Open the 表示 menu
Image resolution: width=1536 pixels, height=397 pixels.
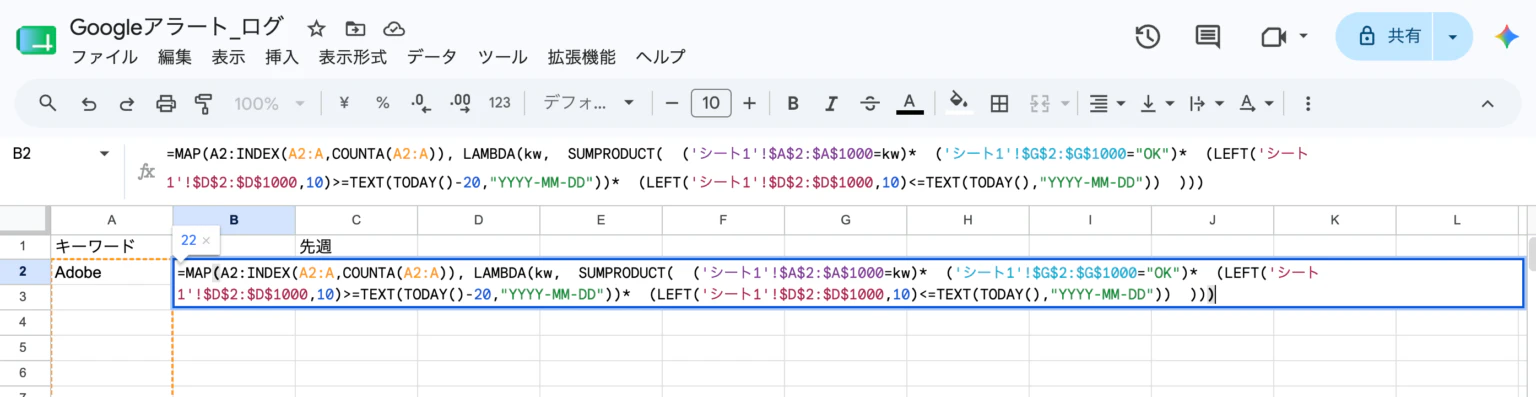click(x=229, y=57)
